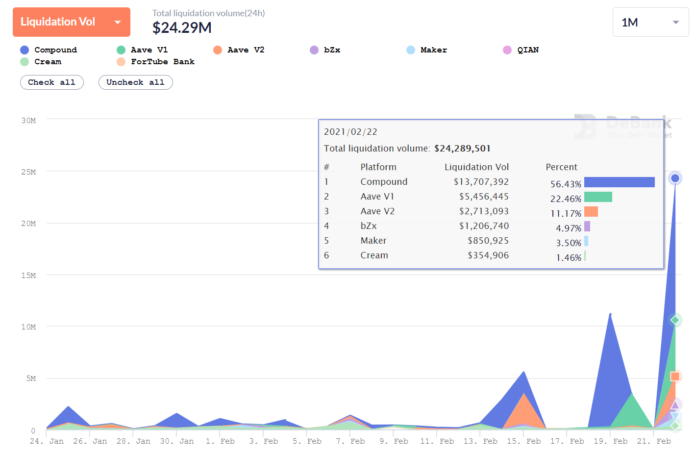Click the arrow in Liquidation Vol button
This screenshot has height=453, width=696.
click(118, 22)
